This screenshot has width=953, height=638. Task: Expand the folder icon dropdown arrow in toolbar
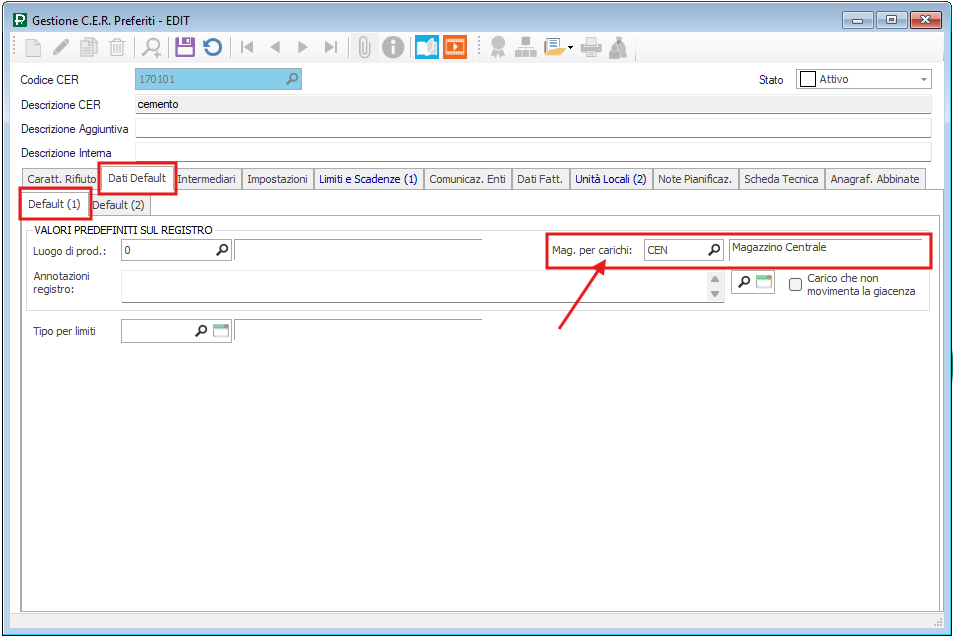pyautogui.click(x=570, y=47)
